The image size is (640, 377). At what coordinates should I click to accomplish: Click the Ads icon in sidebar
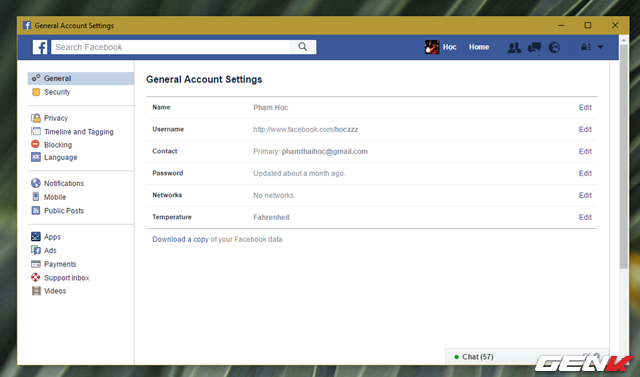[x=36, y=250]
